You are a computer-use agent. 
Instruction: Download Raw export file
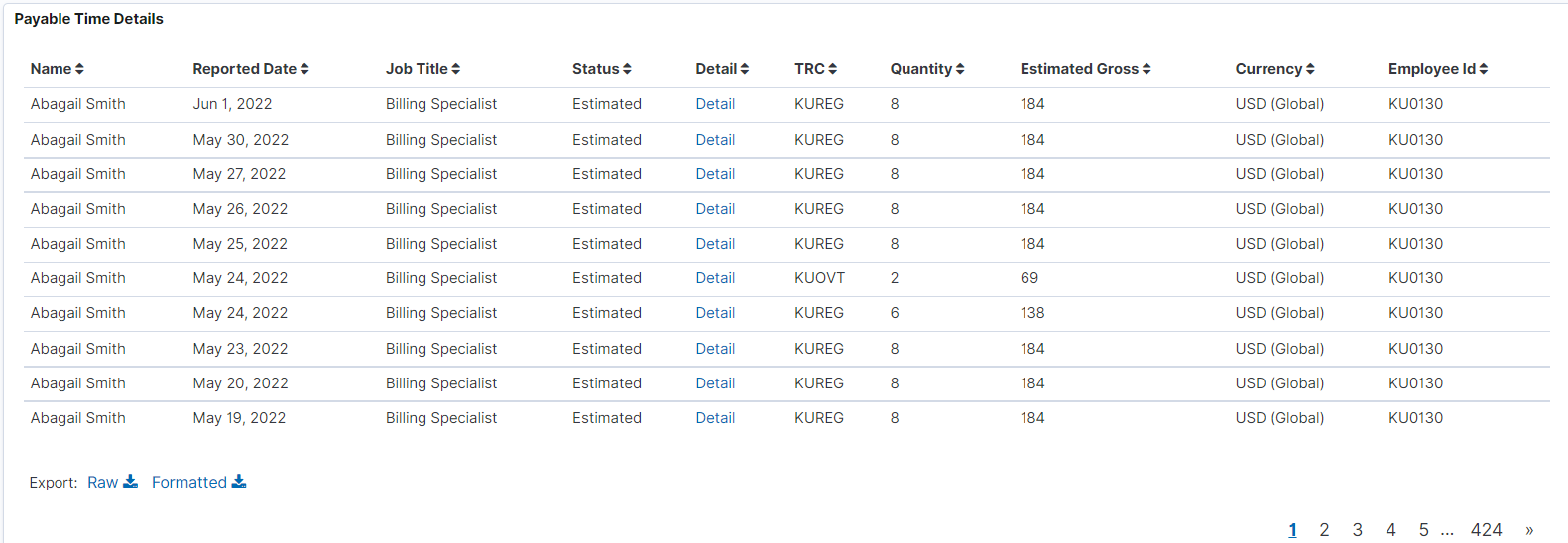click(x=113, y=482)
